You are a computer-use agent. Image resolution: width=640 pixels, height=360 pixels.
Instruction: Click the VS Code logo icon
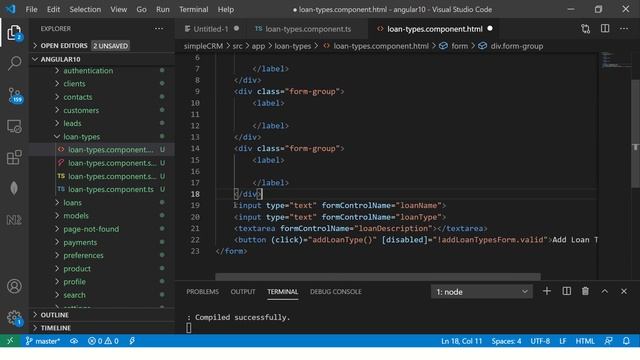coord(11,9)
